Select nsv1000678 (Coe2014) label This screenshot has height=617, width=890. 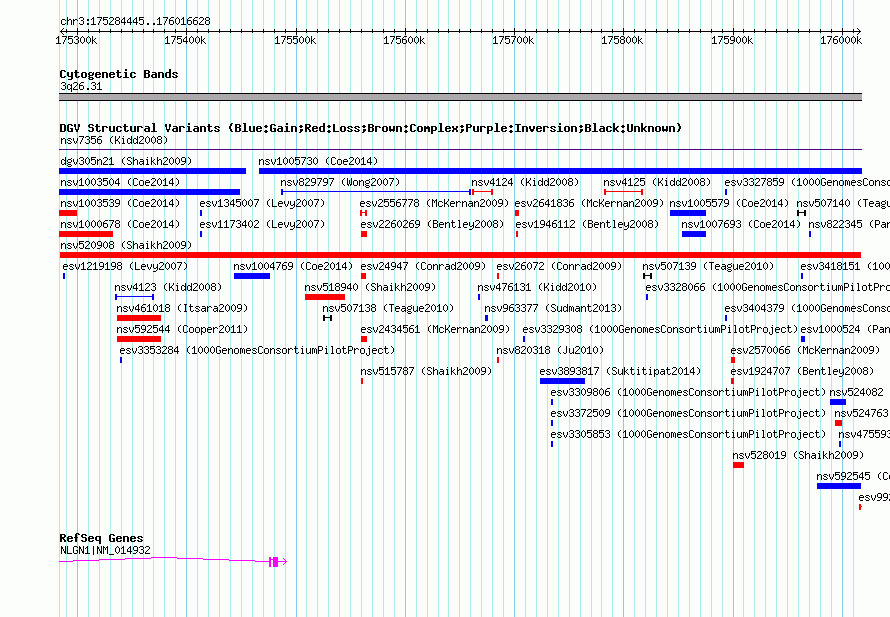[x=120, y=224]
